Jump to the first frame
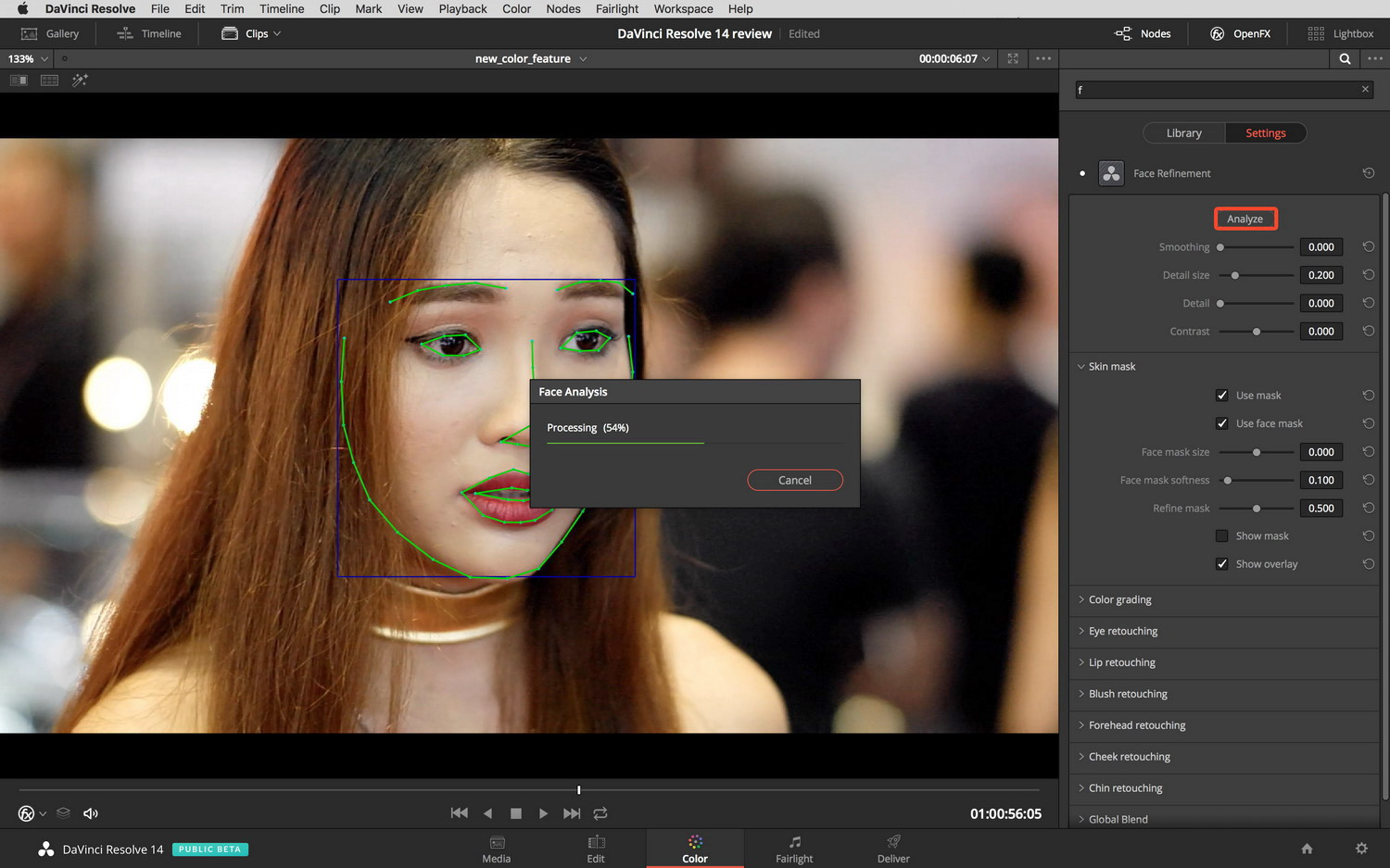This screenshot has width=1390, height=868. (459, 813)
